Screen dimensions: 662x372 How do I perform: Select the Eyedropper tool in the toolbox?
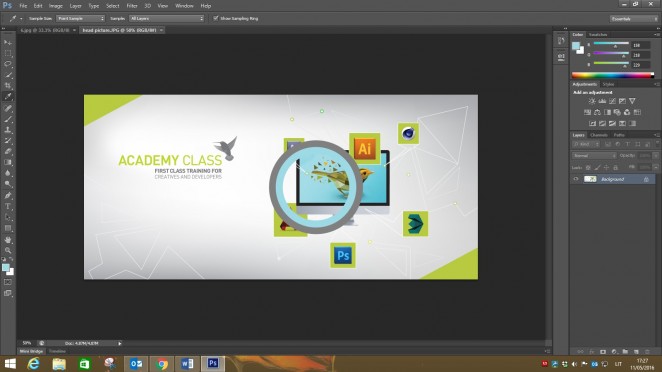point(8,97)
